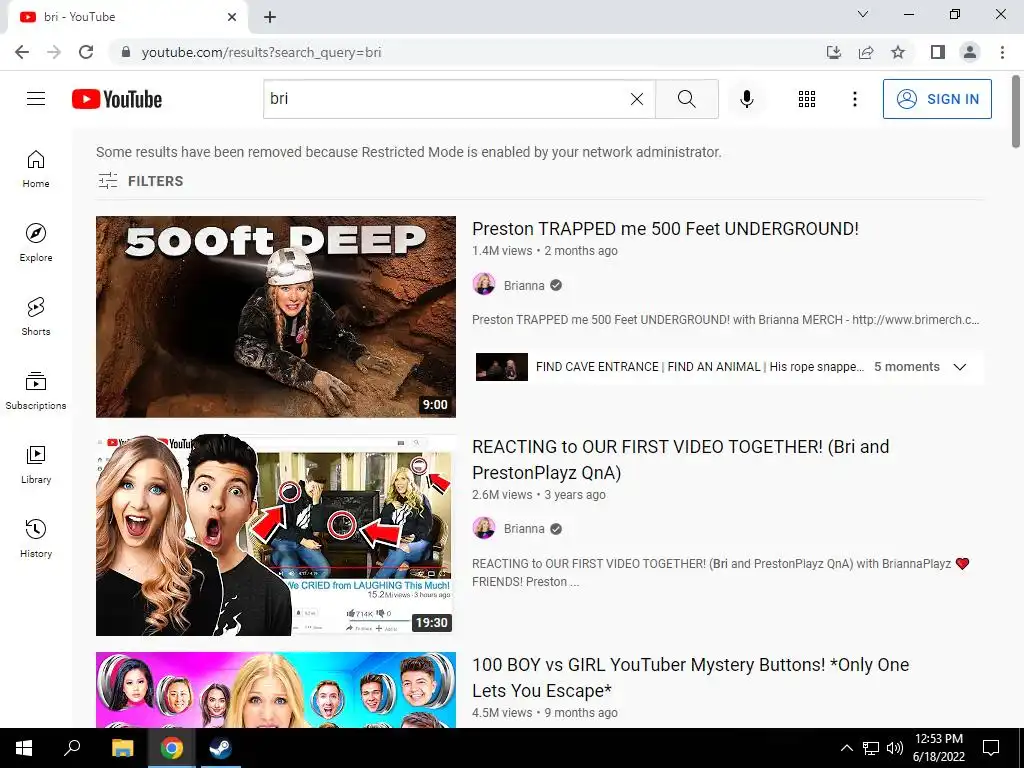Open Chrome tab search dropdown
The image size is (1024, 768).
click(863, 14)
